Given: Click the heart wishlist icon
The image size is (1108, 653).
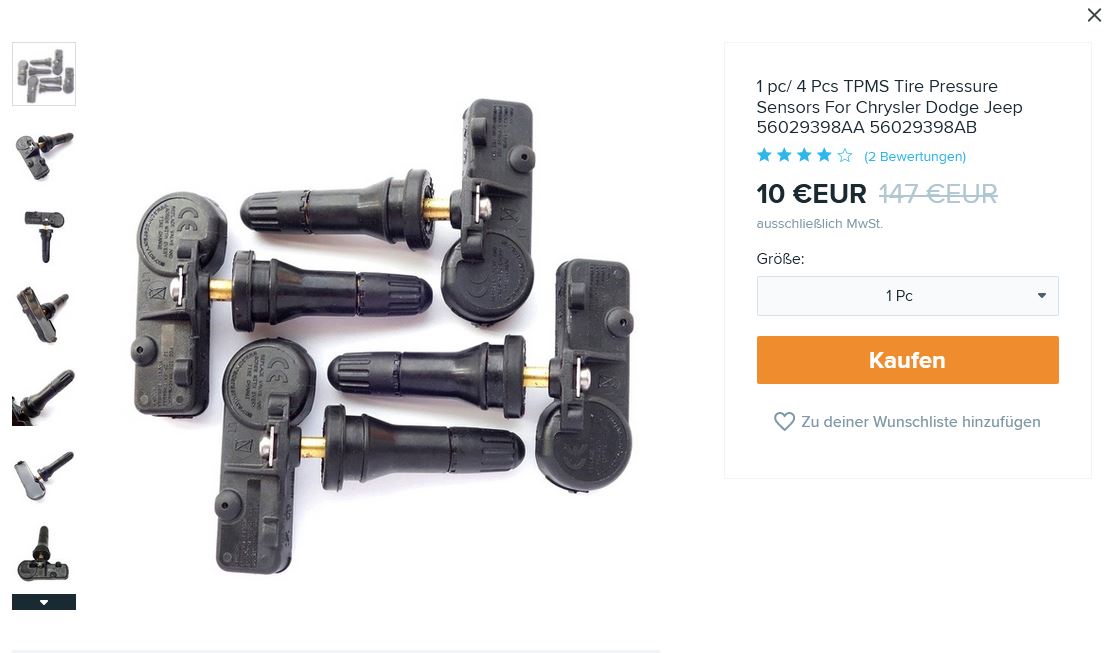Looking at the screenshot, I should (784, 422).
